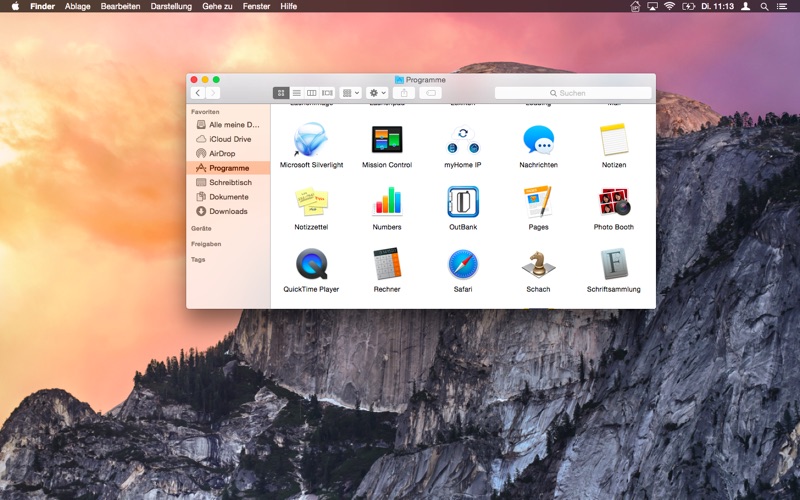Click the Favoriten sidebar heading
The image size is (800, 500).
[x=205, y=112]
